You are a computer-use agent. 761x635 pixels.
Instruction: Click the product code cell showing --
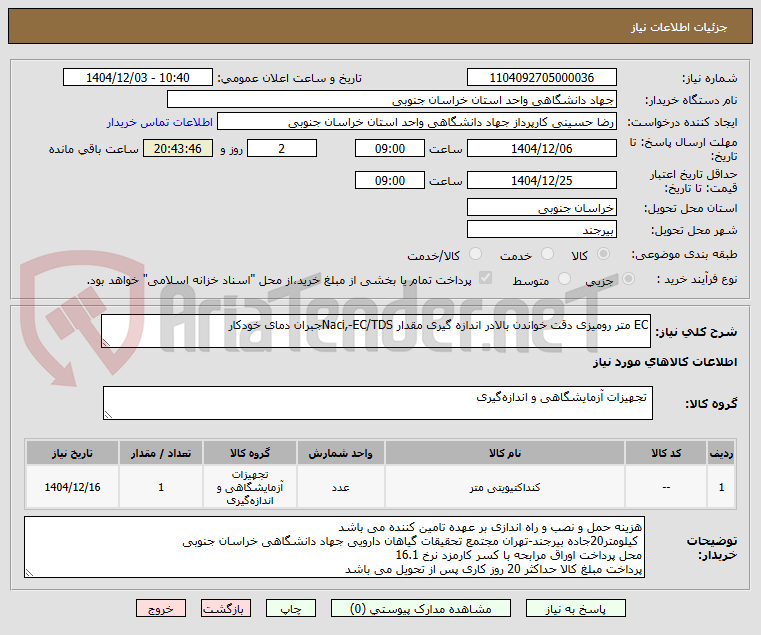[x=666, y=487]
